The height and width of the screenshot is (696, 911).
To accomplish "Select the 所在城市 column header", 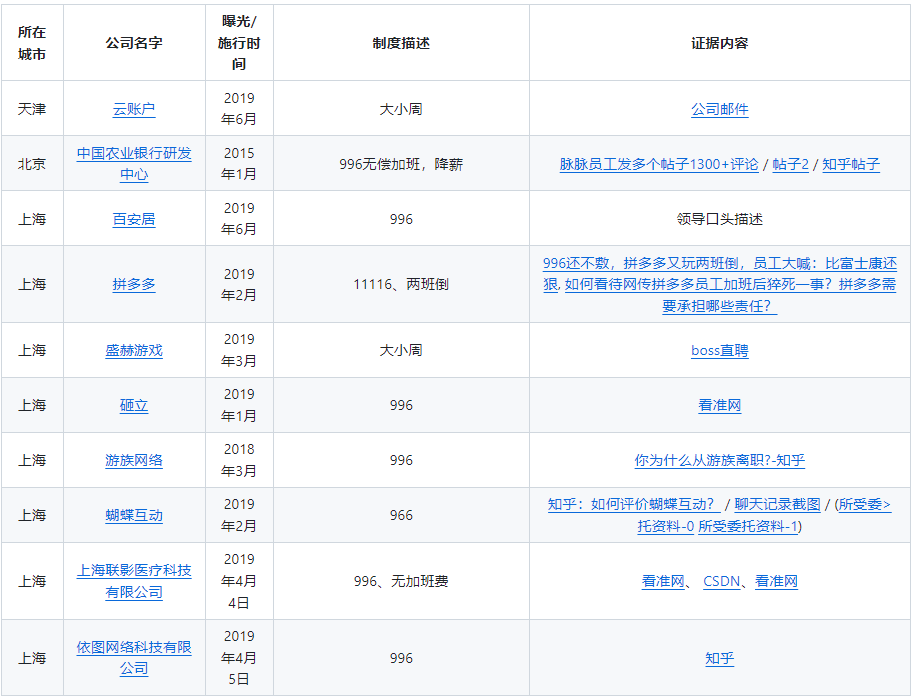I will tap(32, 43).
